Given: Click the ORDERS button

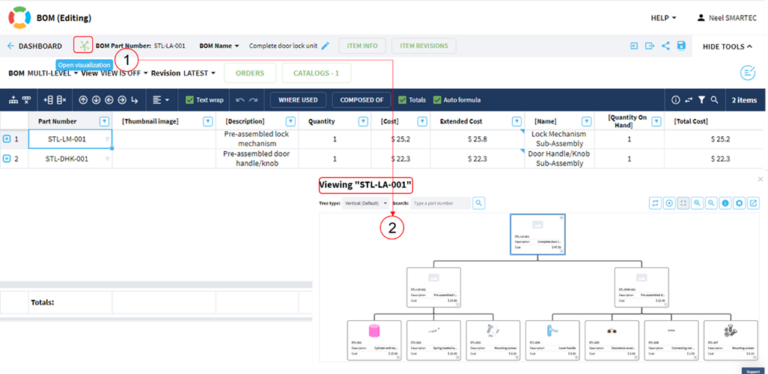Looking at the screenshot, I should (250, 73).
